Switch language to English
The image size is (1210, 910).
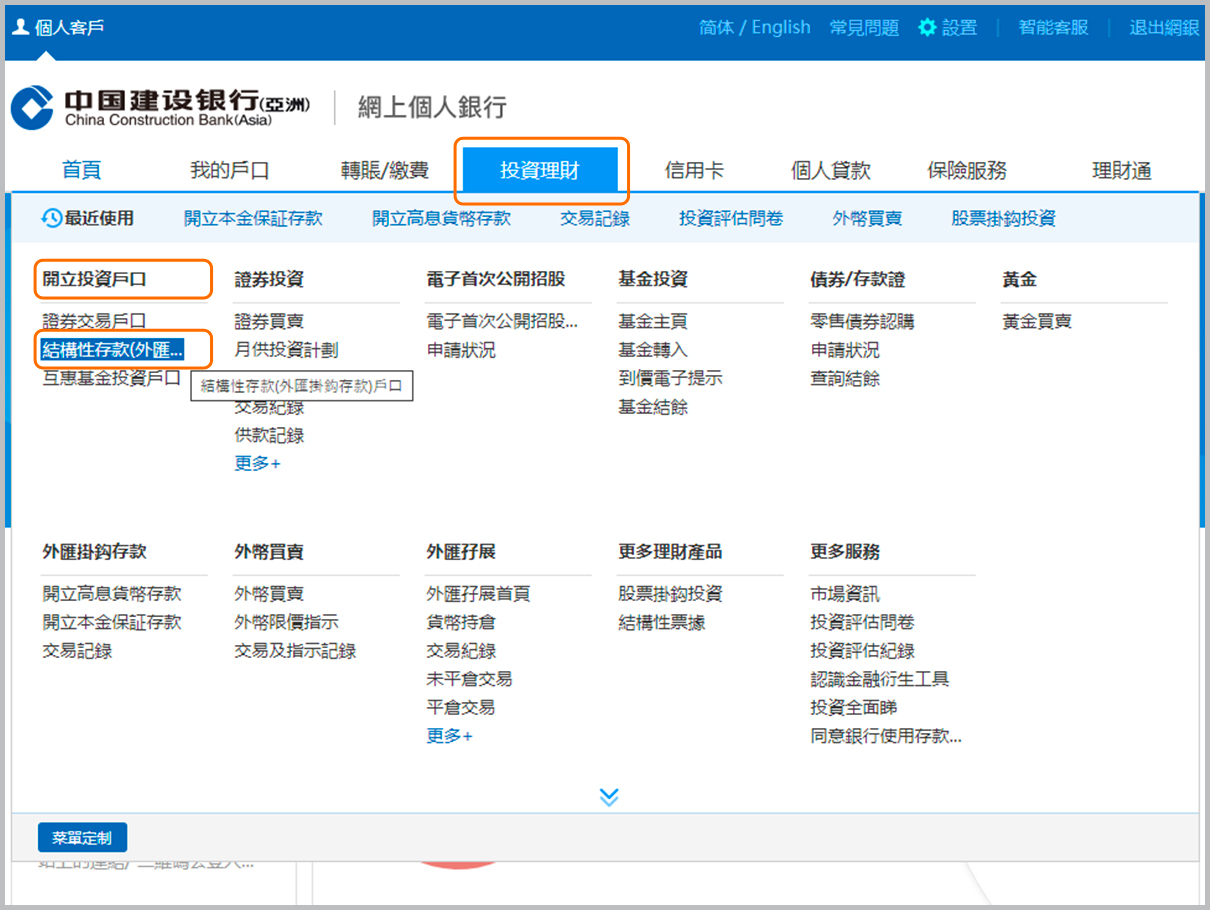pos(781,28)
